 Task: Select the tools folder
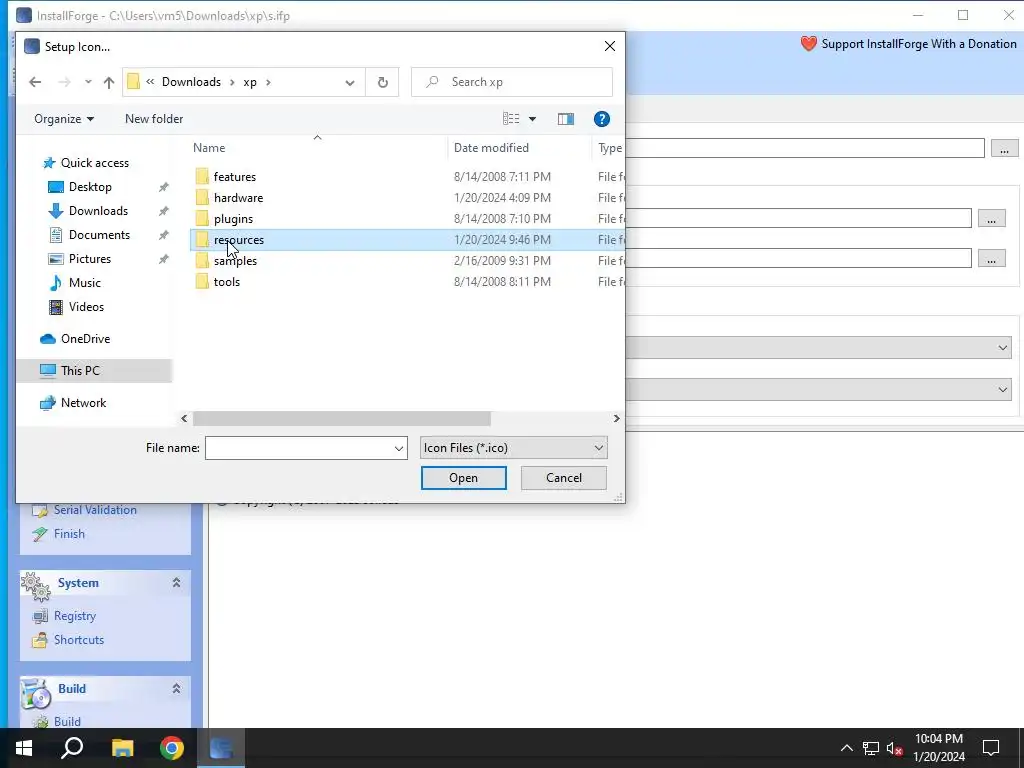tap(227, 281)
